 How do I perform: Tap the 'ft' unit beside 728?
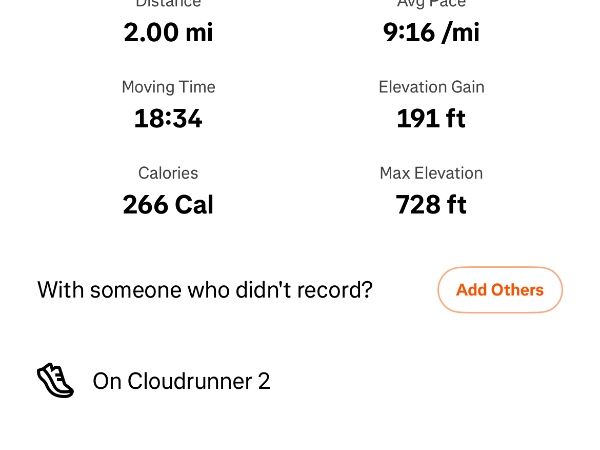(x=456, y=205)
